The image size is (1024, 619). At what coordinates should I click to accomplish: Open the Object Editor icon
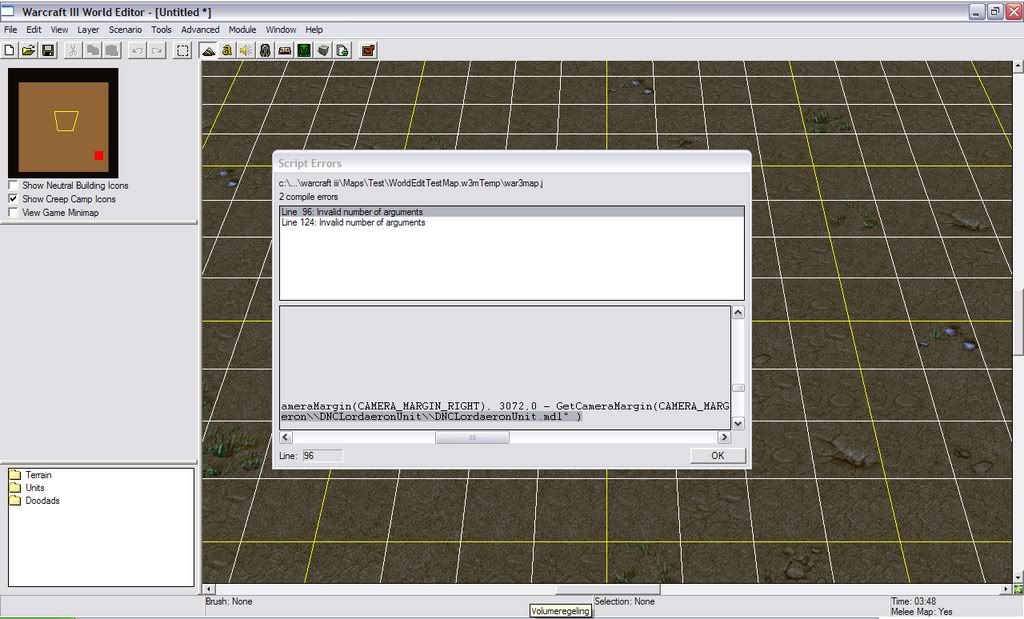point(265,50)
